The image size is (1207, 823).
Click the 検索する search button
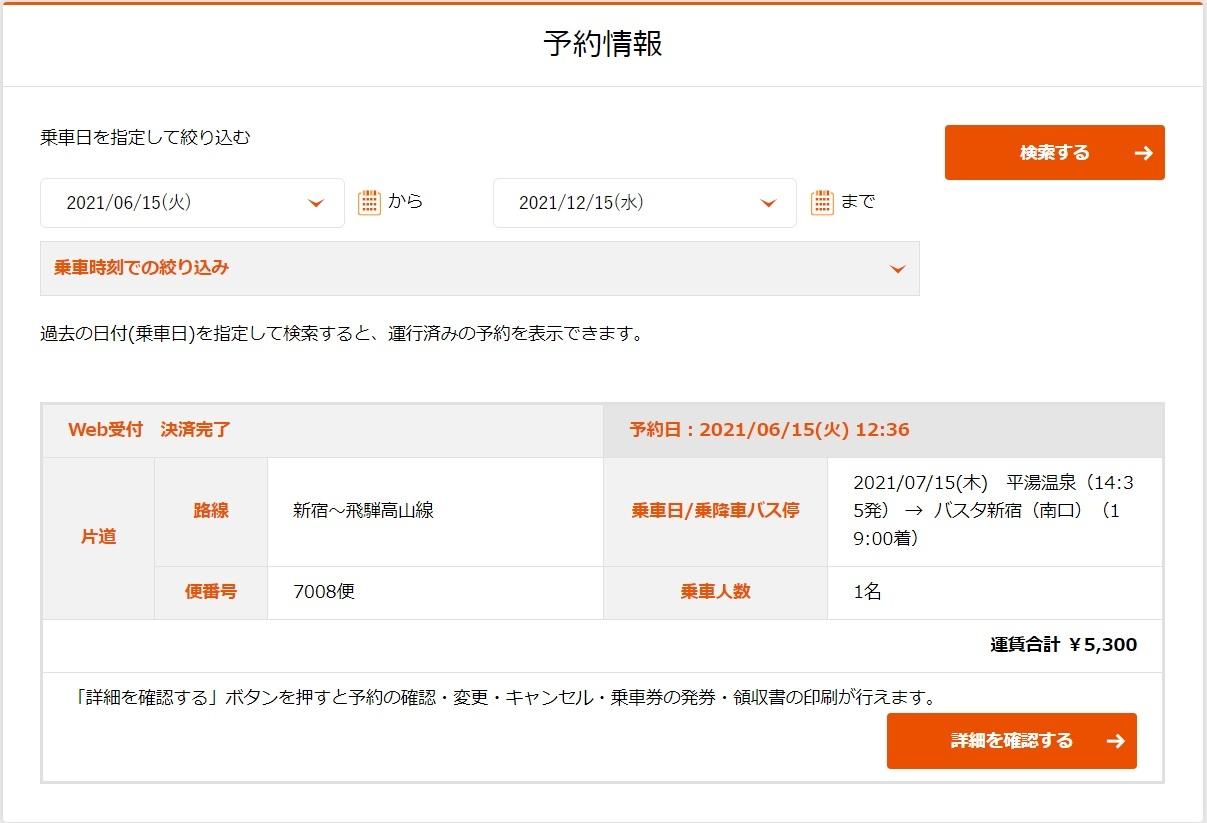(1054, 153)
